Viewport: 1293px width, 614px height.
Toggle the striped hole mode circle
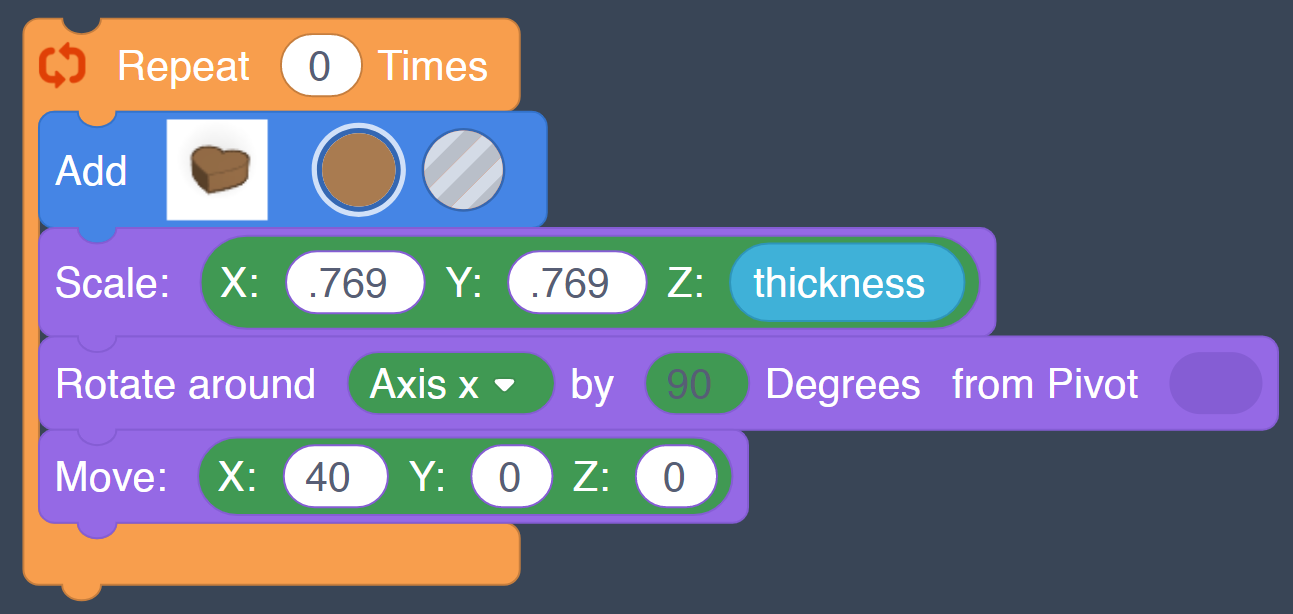(x=463, y=170)
